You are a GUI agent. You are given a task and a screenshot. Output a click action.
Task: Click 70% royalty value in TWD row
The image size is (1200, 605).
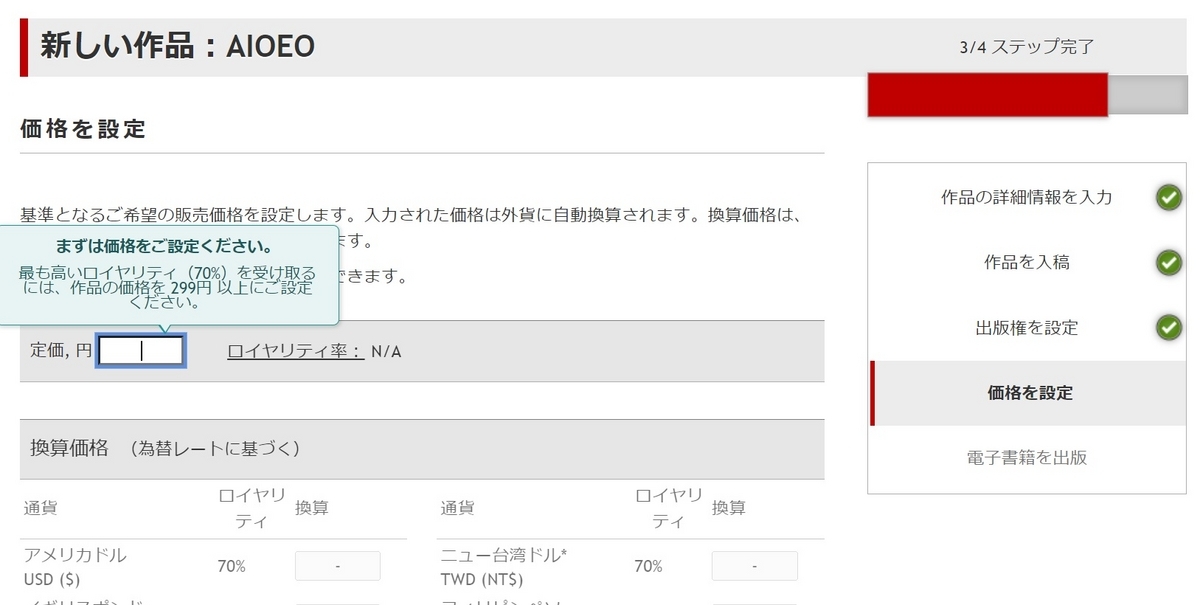click(x=648, y=566)
